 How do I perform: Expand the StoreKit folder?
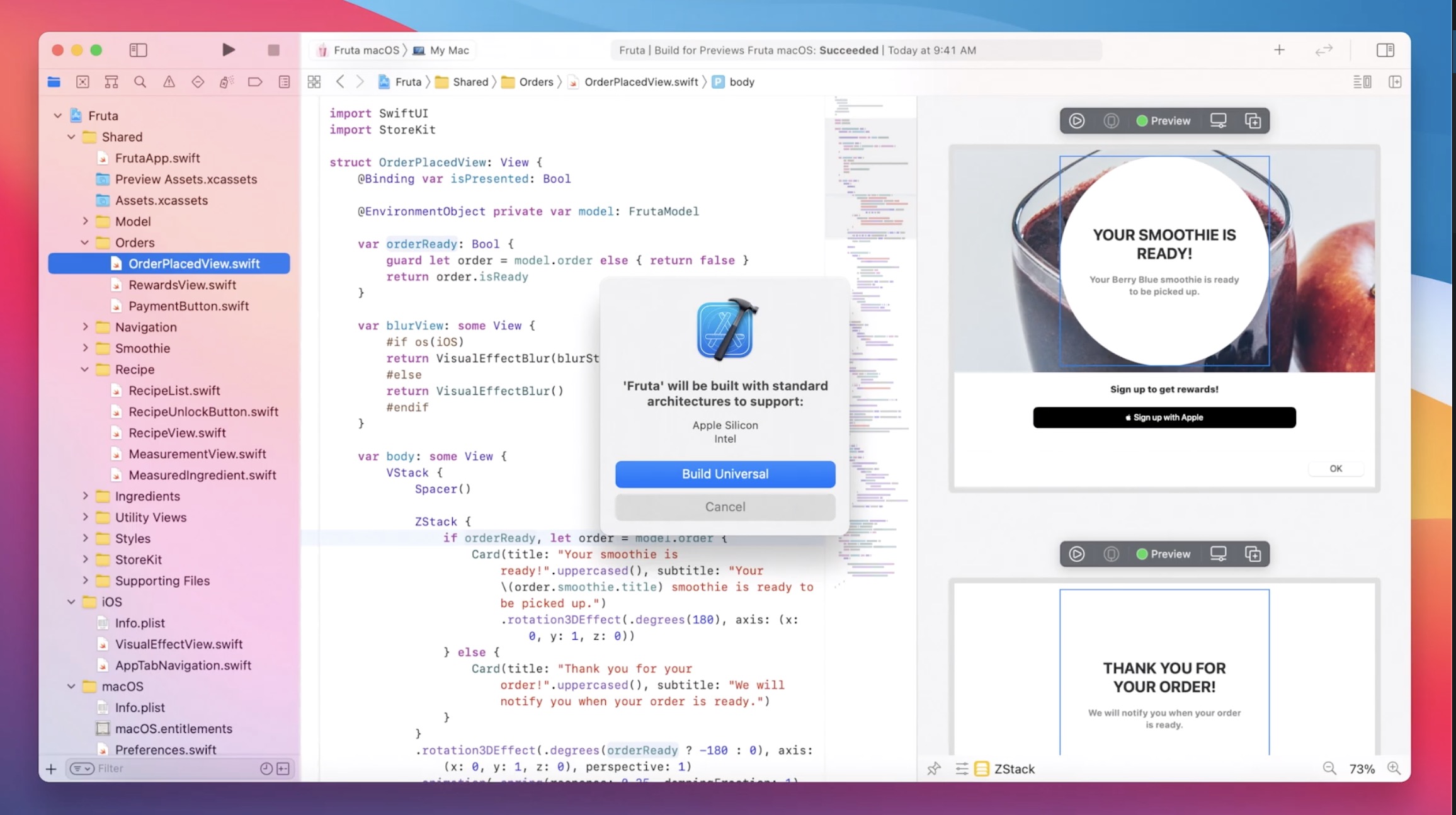pyautogui.click(x=85, y=559)
